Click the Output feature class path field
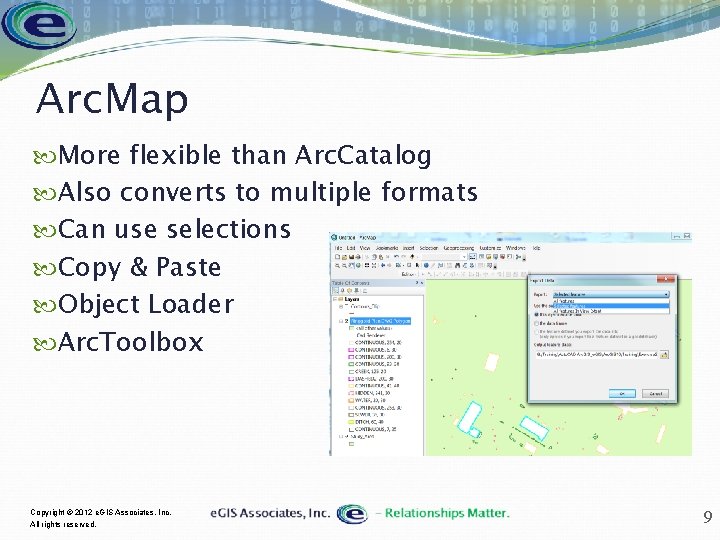This screenshot has width=720, height=540. 596,354
